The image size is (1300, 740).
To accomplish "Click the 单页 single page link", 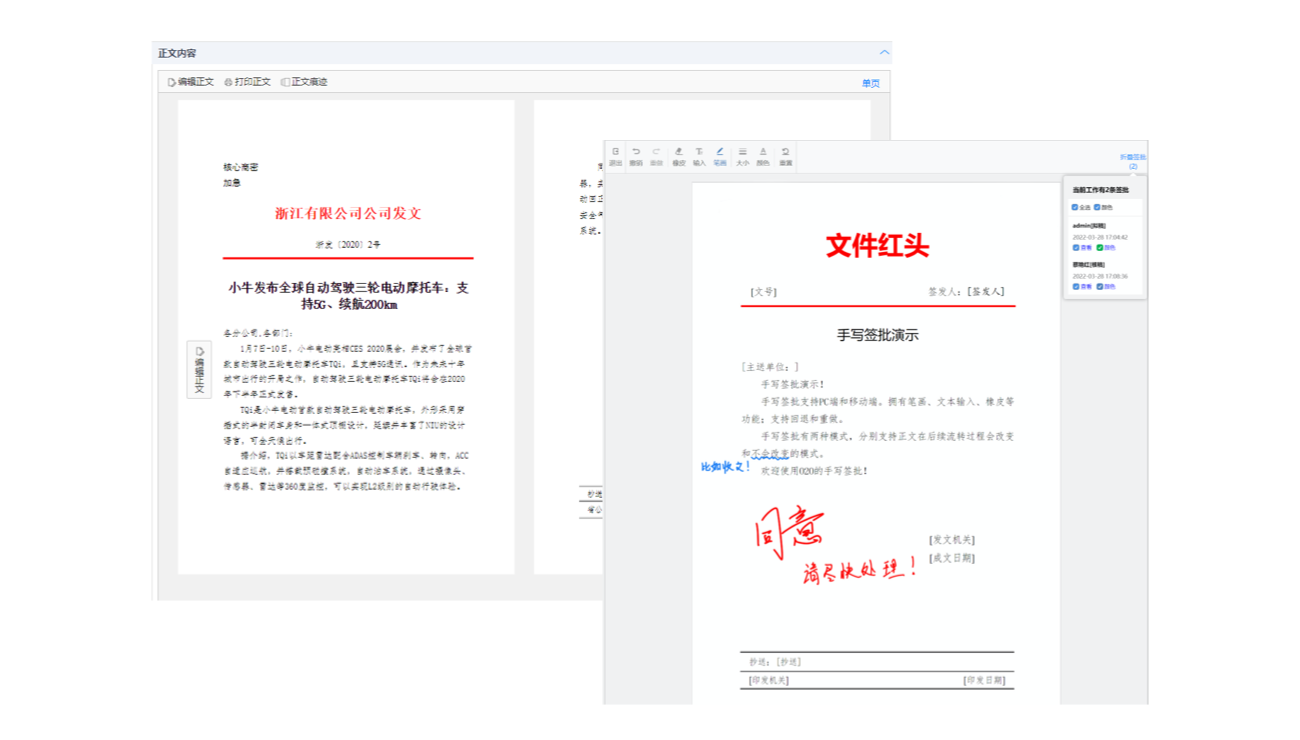I will (x=870, y=83).
